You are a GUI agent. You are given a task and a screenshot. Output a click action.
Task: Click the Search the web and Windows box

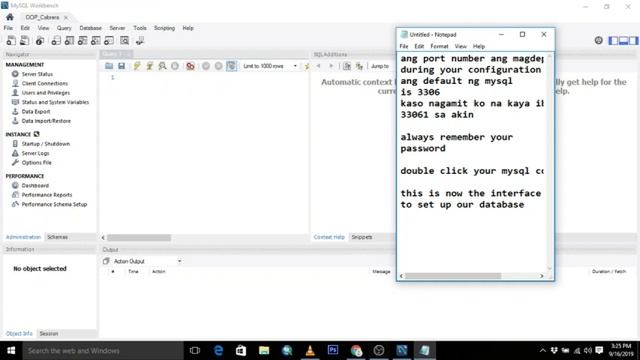coord(103,351)
